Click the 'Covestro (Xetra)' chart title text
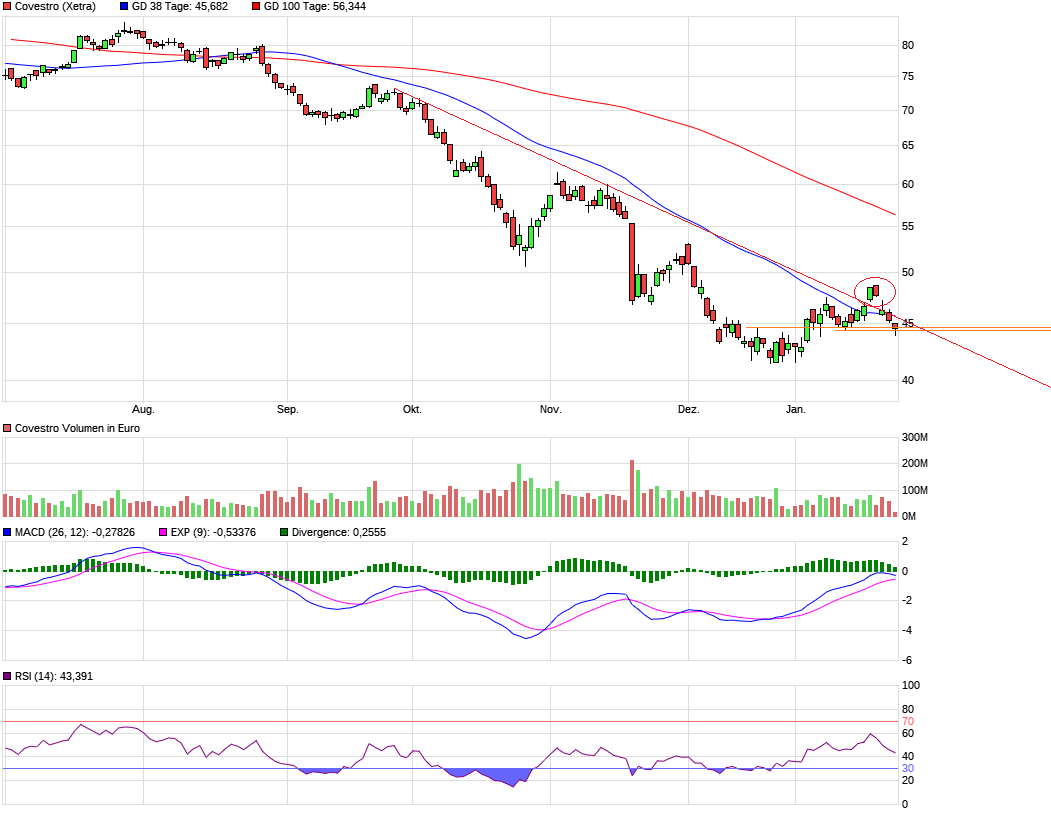This screenshot has height=814, width=1051. 55,7
